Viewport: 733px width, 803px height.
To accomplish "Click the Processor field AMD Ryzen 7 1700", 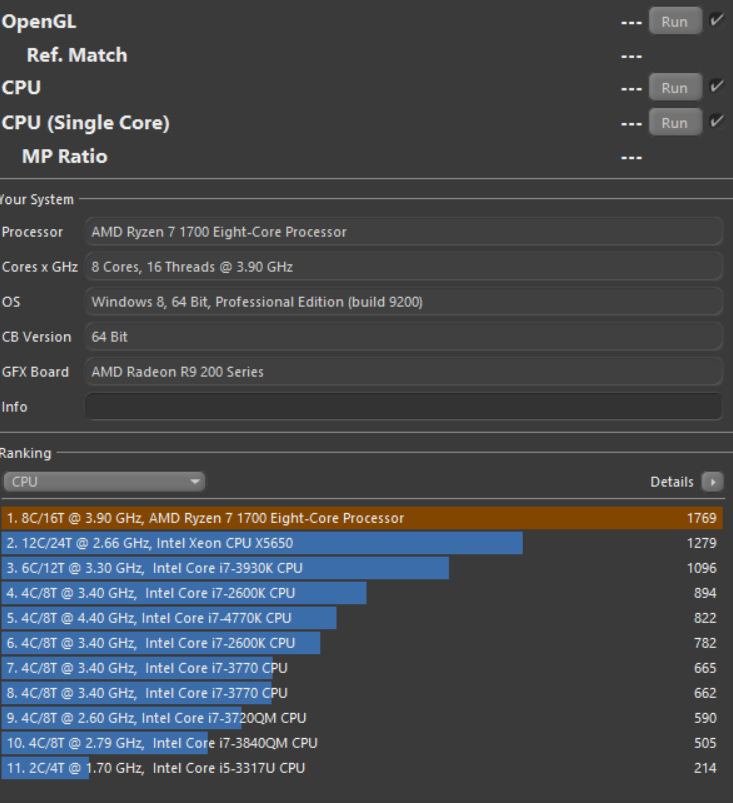I will pos(404,232).
